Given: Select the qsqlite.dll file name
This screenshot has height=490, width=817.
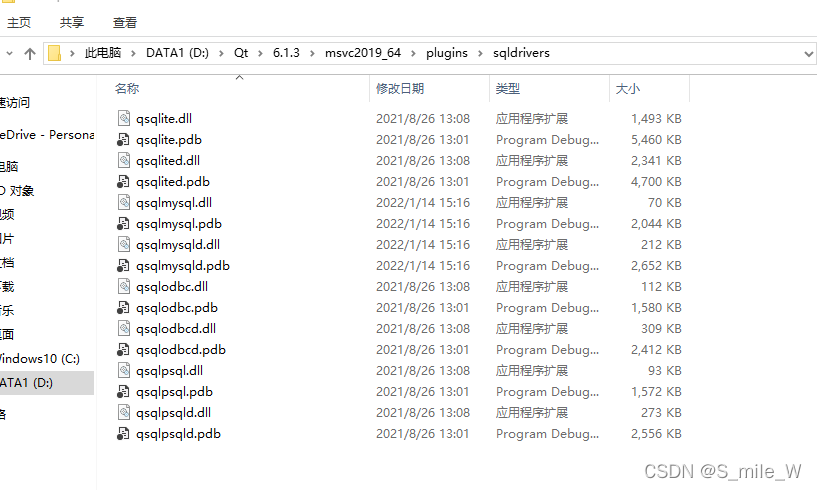Looking at the screenshot, I should (x=164, y=119).
